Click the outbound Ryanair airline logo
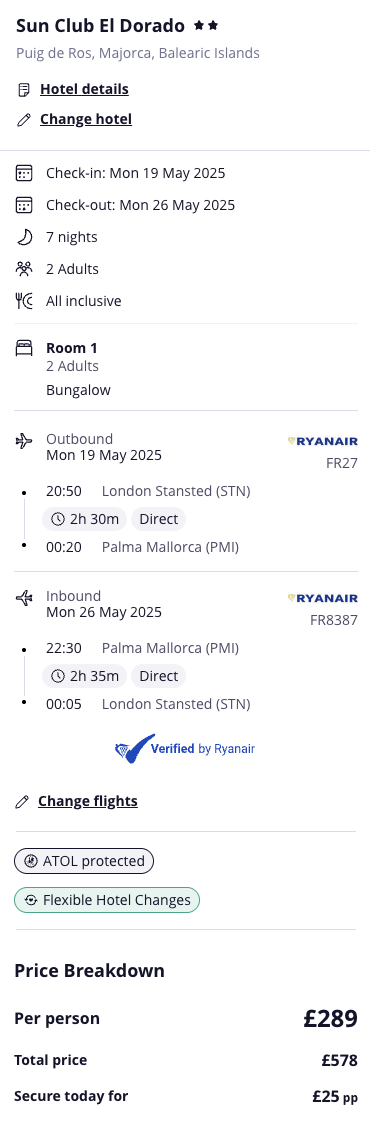 [323, 441]
